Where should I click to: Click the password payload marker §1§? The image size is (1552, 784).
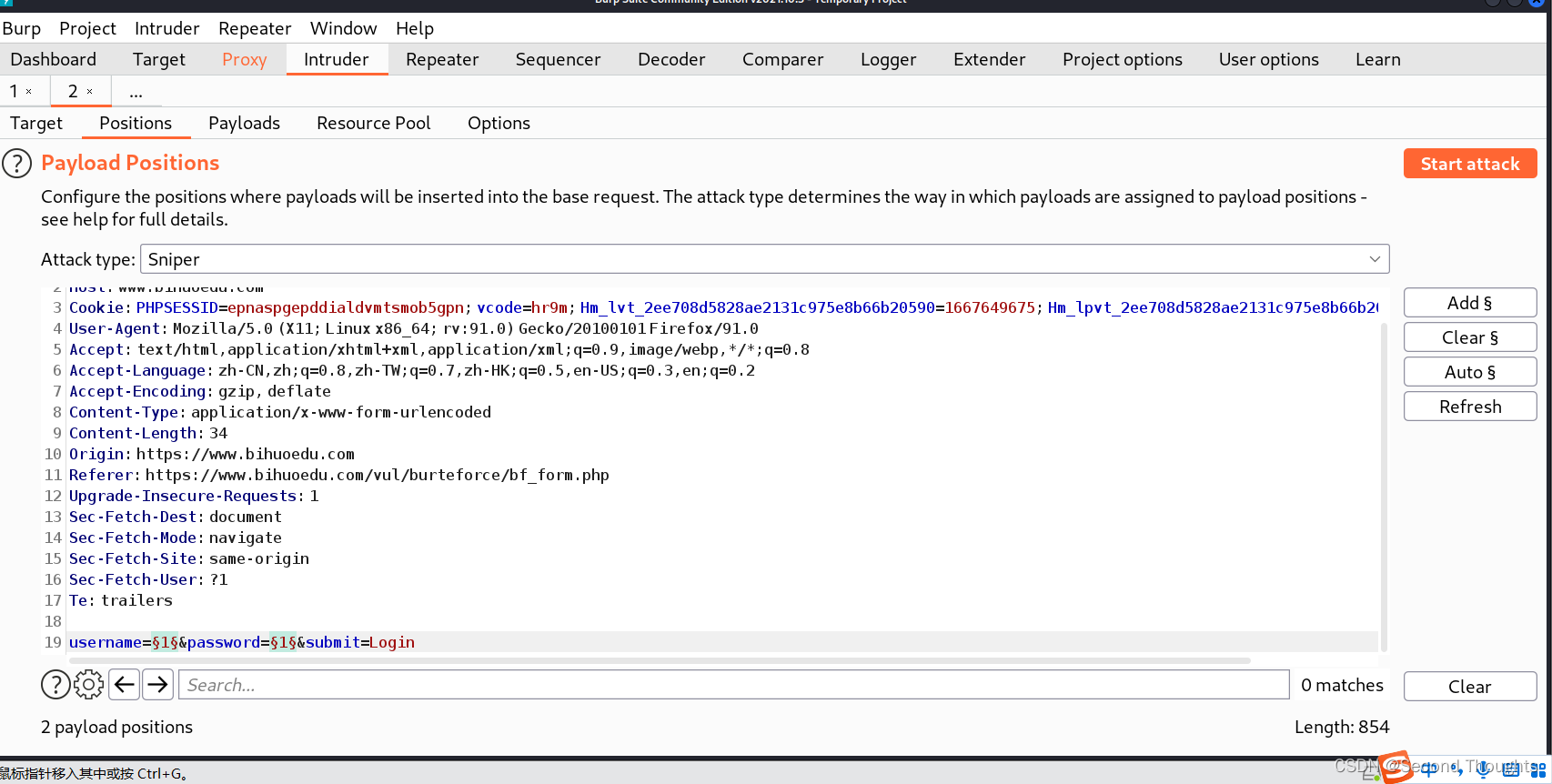(283, 642)
